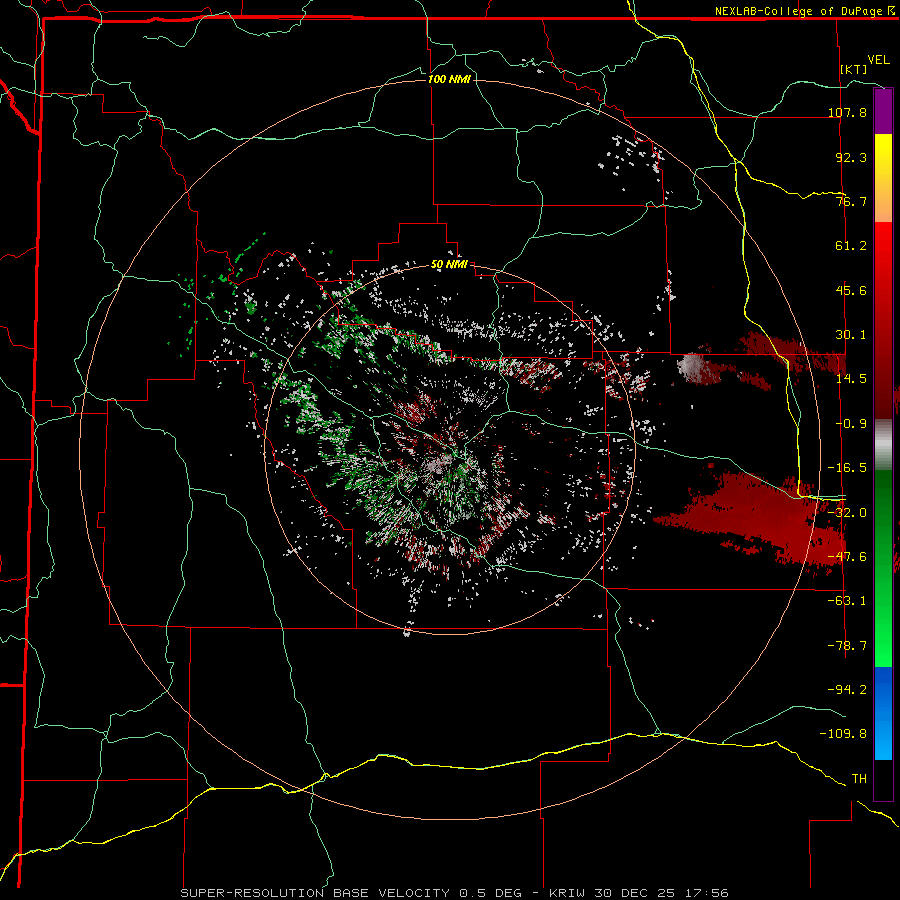Screen dimensions: 900x900
Task: Click the -78.7 velocity scale value
Action: 847,646
